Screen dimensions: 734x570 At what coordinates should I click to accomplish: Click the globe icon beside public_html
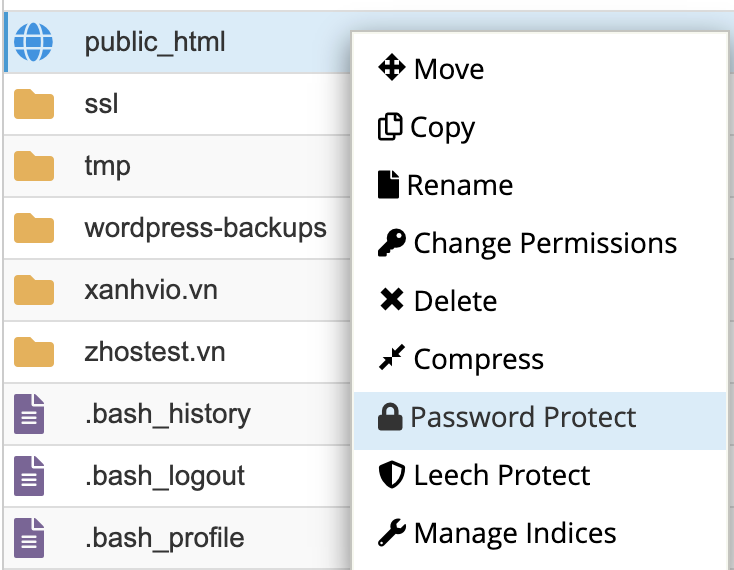point(34,42)
